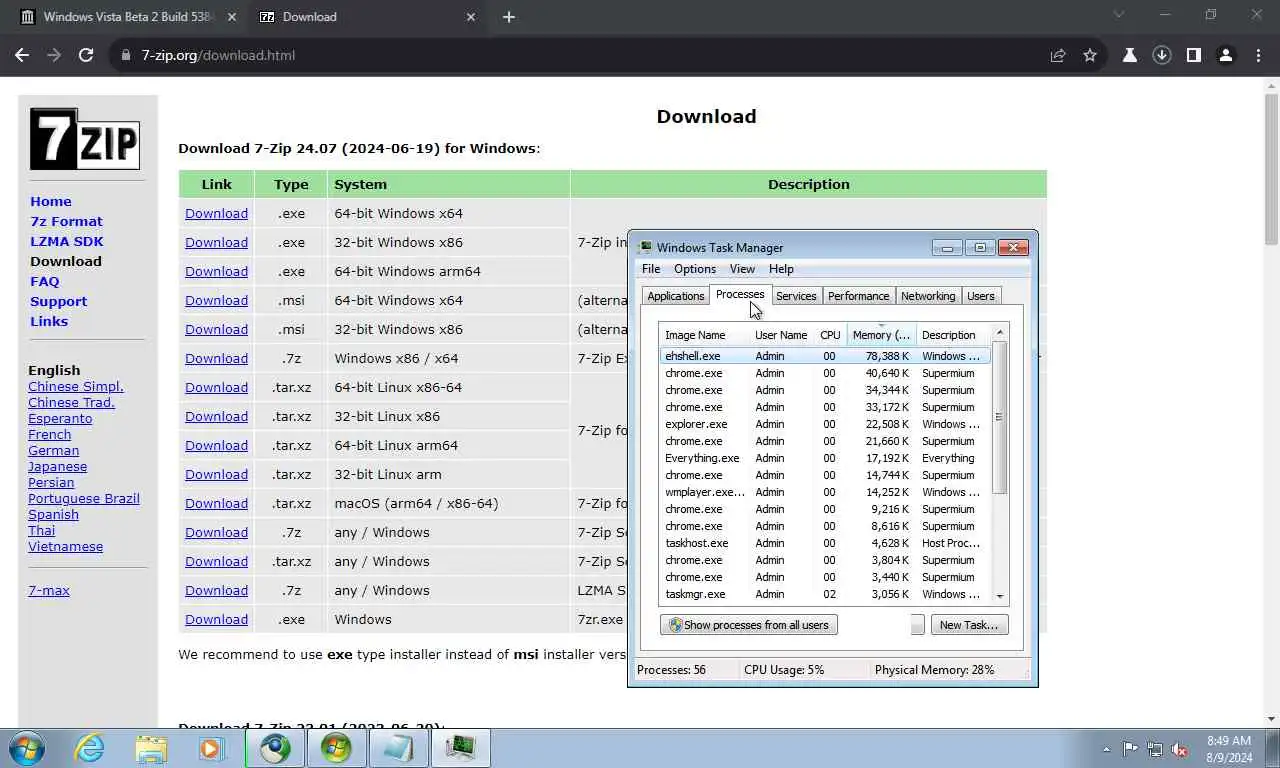Click the extension icon next to bookmark star

(1130, 55)
